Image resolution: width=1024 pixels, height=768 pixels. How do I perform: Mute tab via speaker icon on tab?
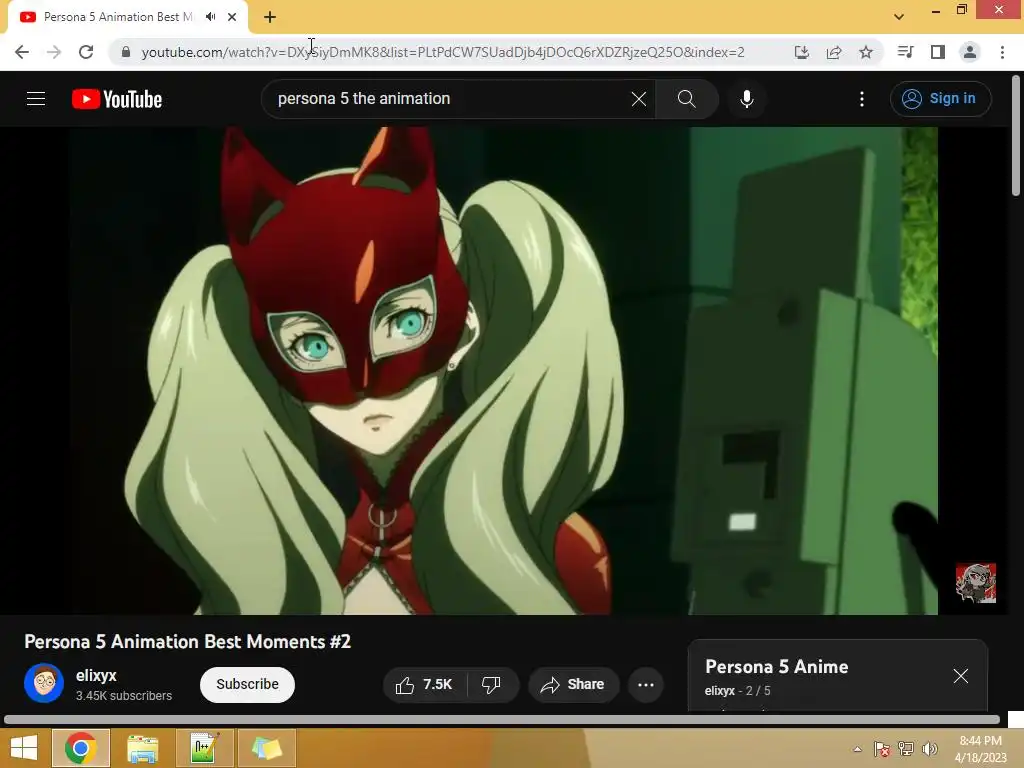pyautogui.click(x=210, y=17)
